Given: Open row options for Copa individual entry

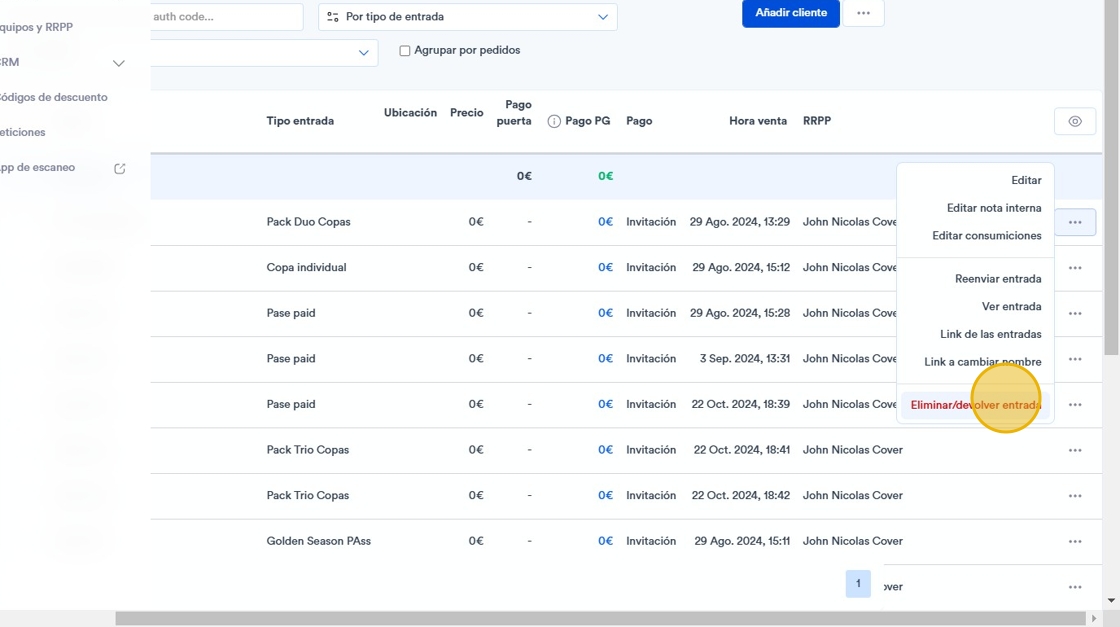Looking at the screenshot, I should point(1074,268).
